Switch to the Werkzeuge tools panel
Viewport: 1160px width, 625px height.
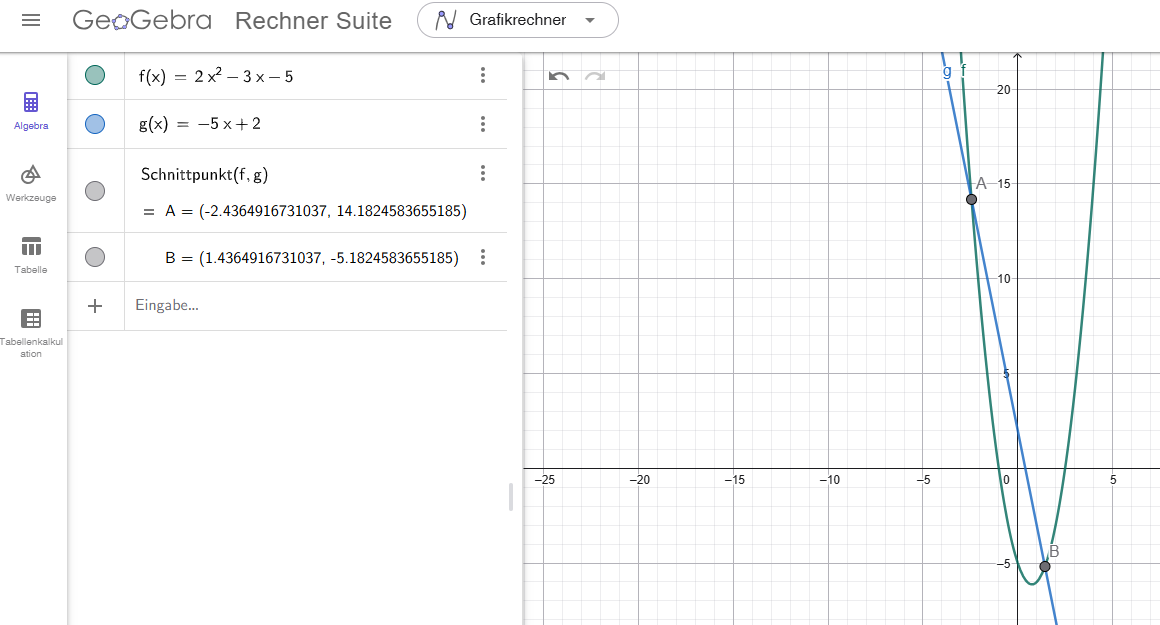click(x=31, y=181)
